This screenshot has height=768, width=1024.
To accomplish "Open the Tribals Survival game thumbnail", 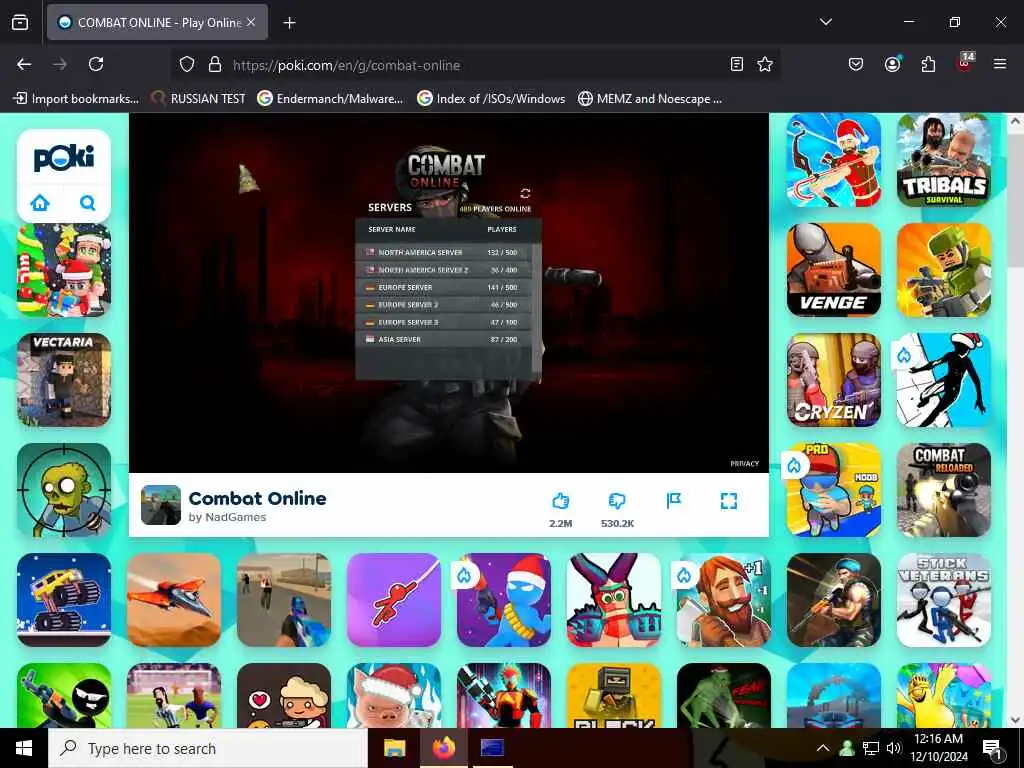I will pos(944,160).
